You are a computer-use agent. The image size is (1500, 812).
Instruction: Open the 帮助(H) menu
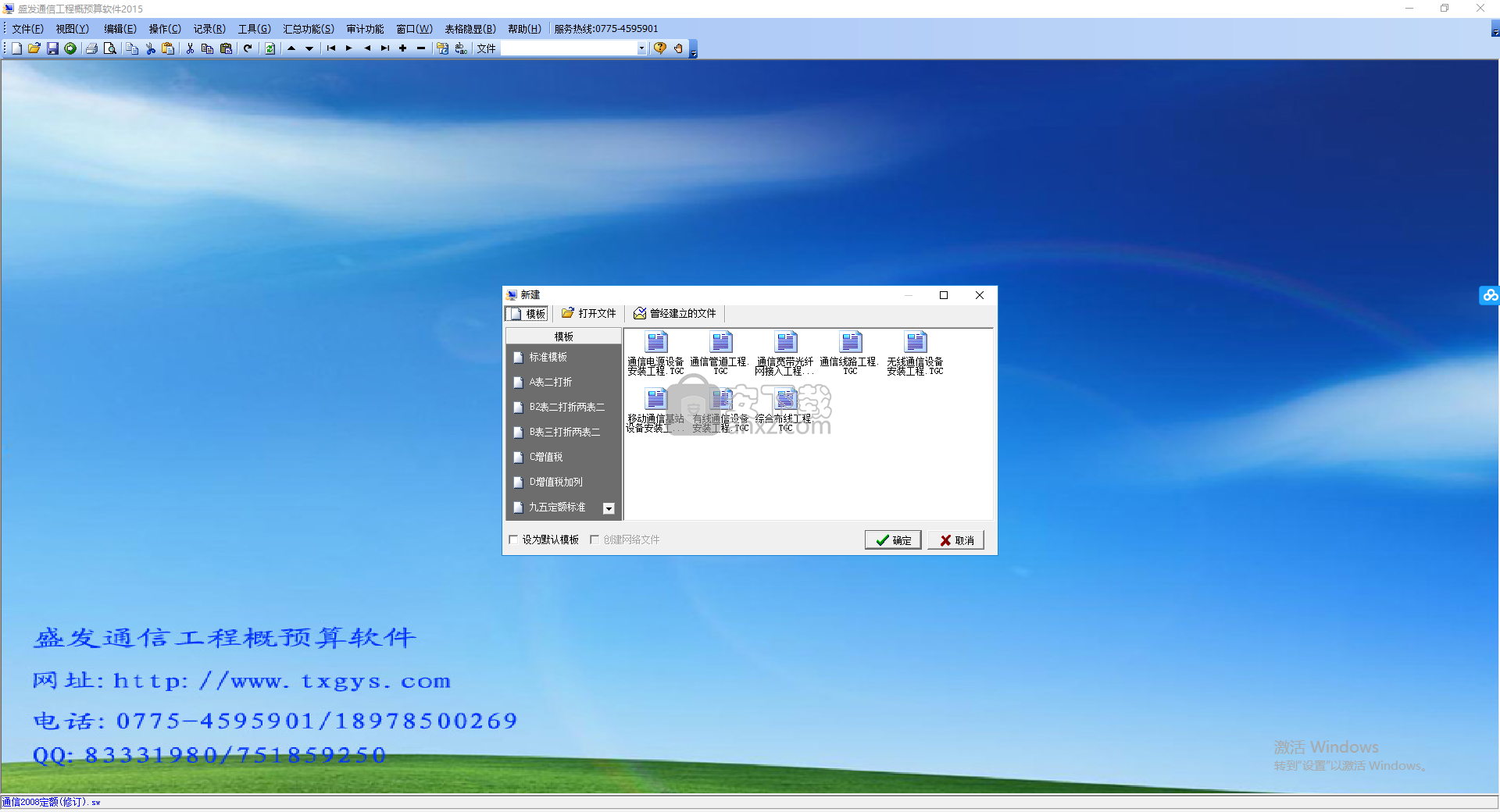(x=524, y=29)
